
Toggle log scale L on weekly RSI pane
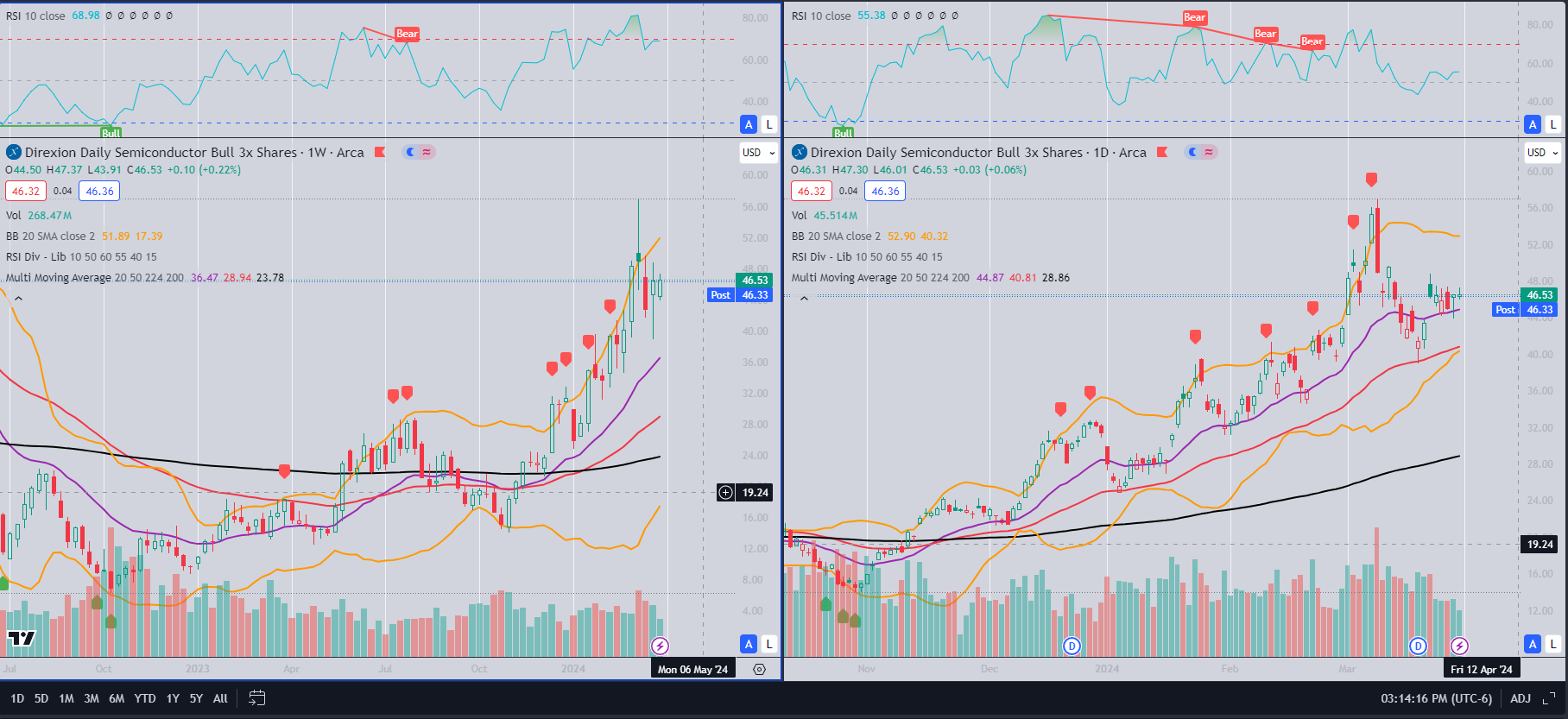click(769, 124)
